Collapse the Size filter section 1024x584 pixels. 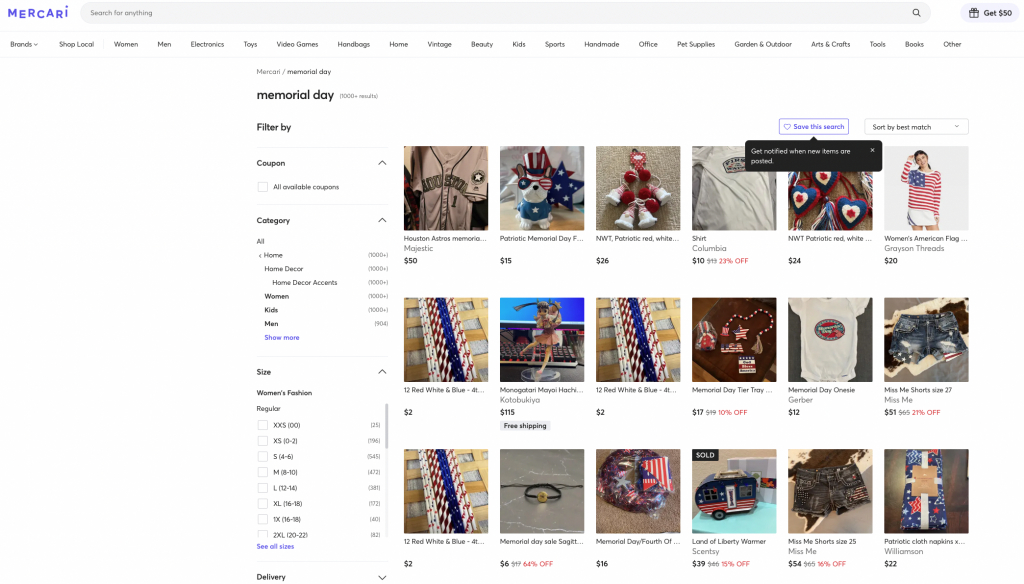click(382, 372)
